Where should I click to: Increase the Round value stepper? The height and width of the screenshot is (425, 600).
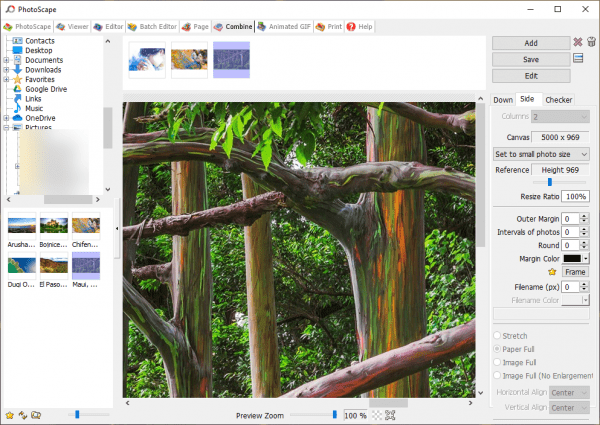point(584,242)
